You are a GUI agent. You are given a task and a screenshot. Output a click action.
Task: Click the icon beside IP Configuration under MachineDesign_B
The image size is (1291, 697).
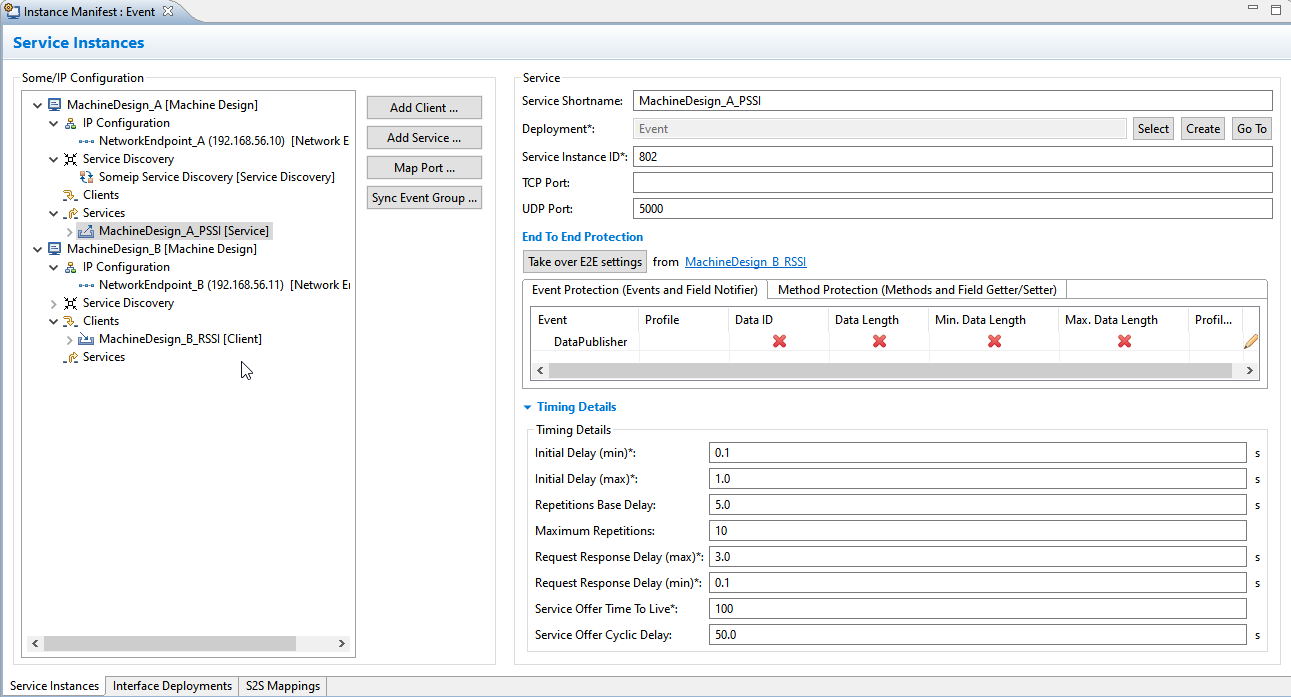[x=70, y=267]
